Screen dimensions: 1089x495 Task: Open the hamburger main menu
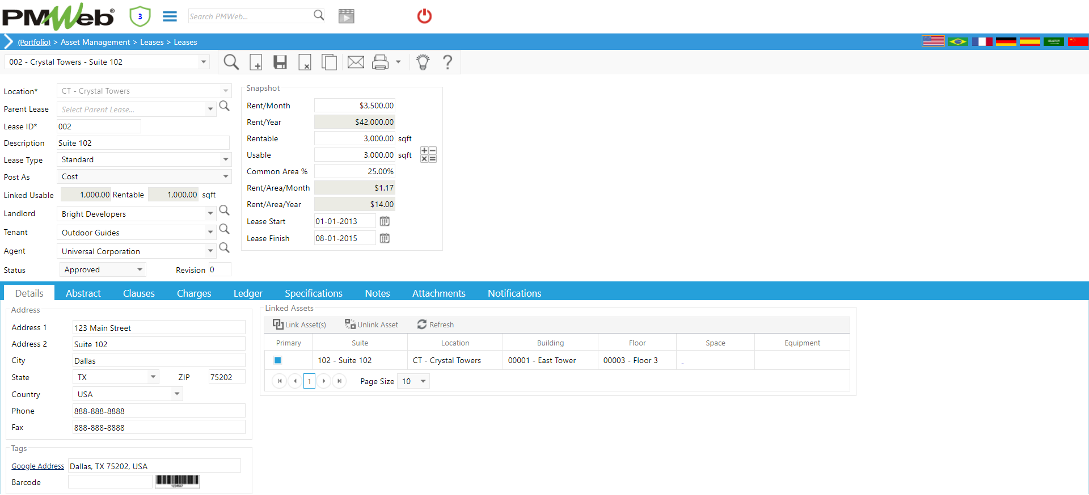point(169,15)
